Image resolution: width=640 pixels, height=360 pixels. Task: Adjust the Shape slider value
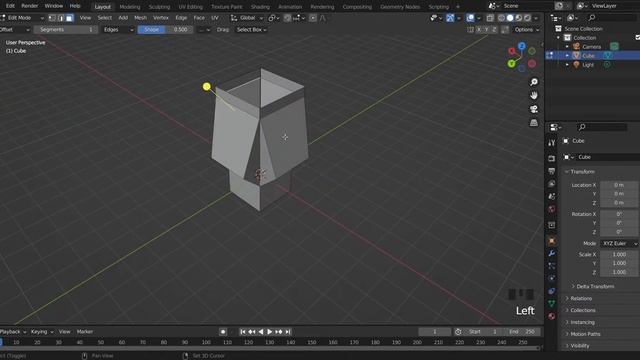click(x=164, y=30)
